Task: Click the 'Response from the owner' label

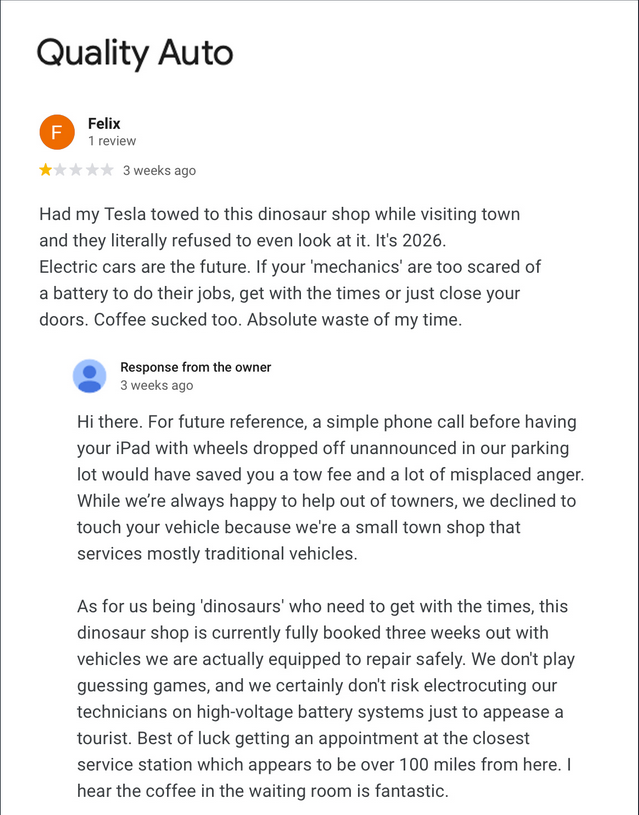Action: coord(195,367)
